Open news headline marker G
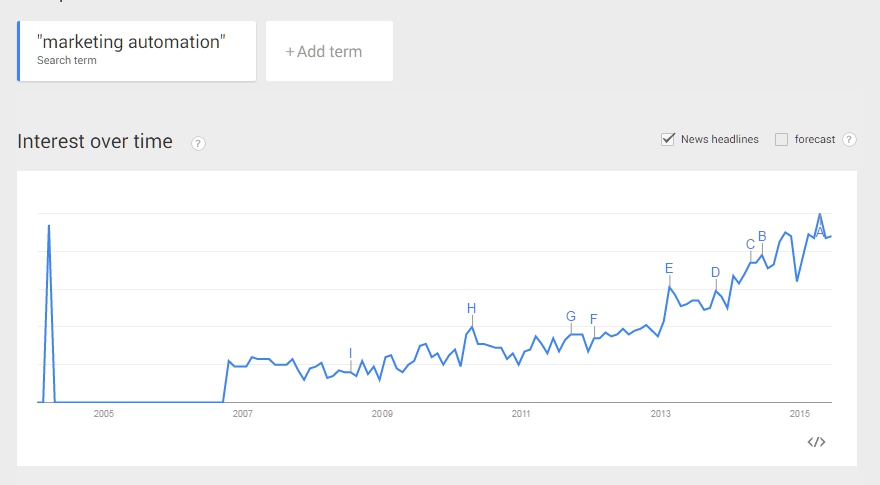Image resolution: width=880 pixels, height=485 pixels. 571,316
